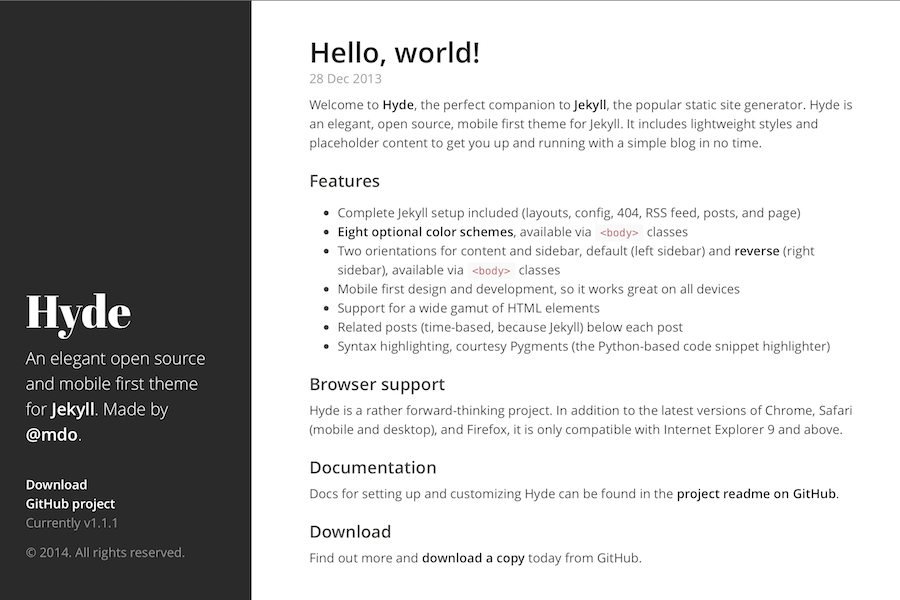Open the "project readme on GitHub" link
The image size is (900, 600).
[756, 493]
